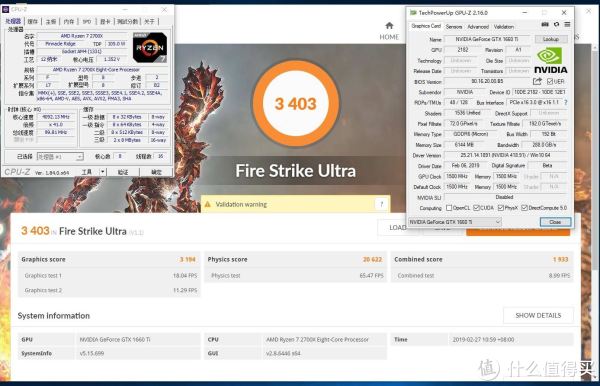Switch to the Sensors tab
The width and height of the screenshot is (600, 386).
(x=454, y=27)
